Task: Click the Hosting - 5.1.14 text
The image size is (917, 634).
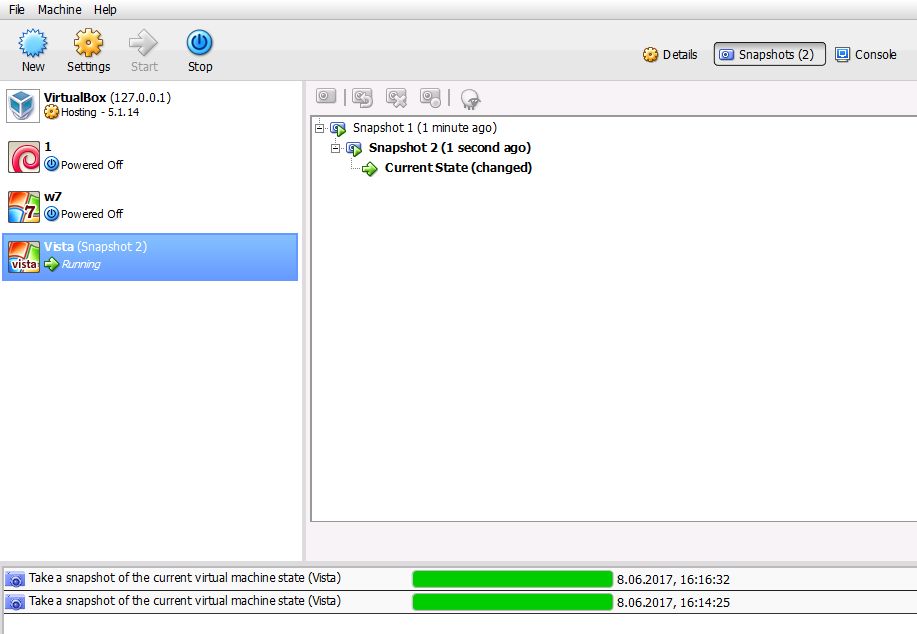Action: click(x=100, y=112)
